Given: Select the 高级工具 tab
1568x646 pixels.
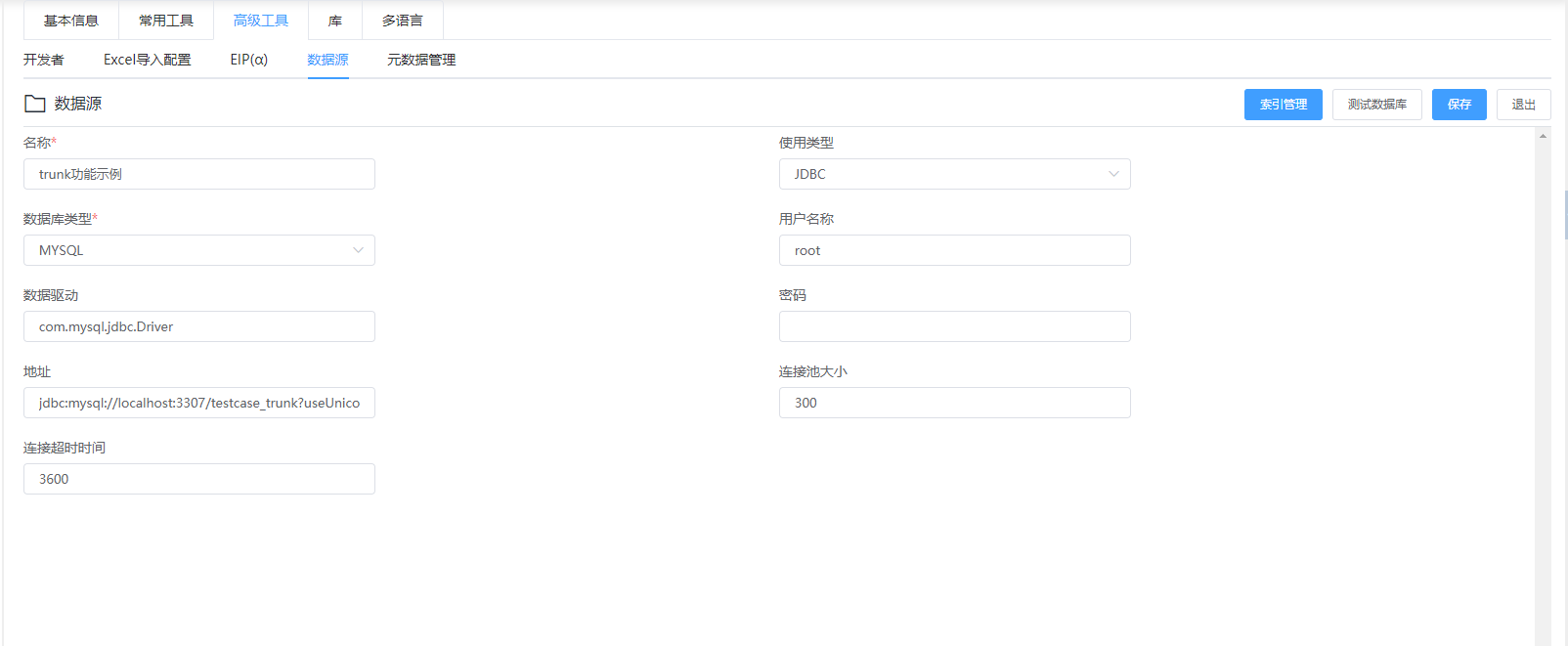Looking at the screenshot, I should [x=261, y=21].
